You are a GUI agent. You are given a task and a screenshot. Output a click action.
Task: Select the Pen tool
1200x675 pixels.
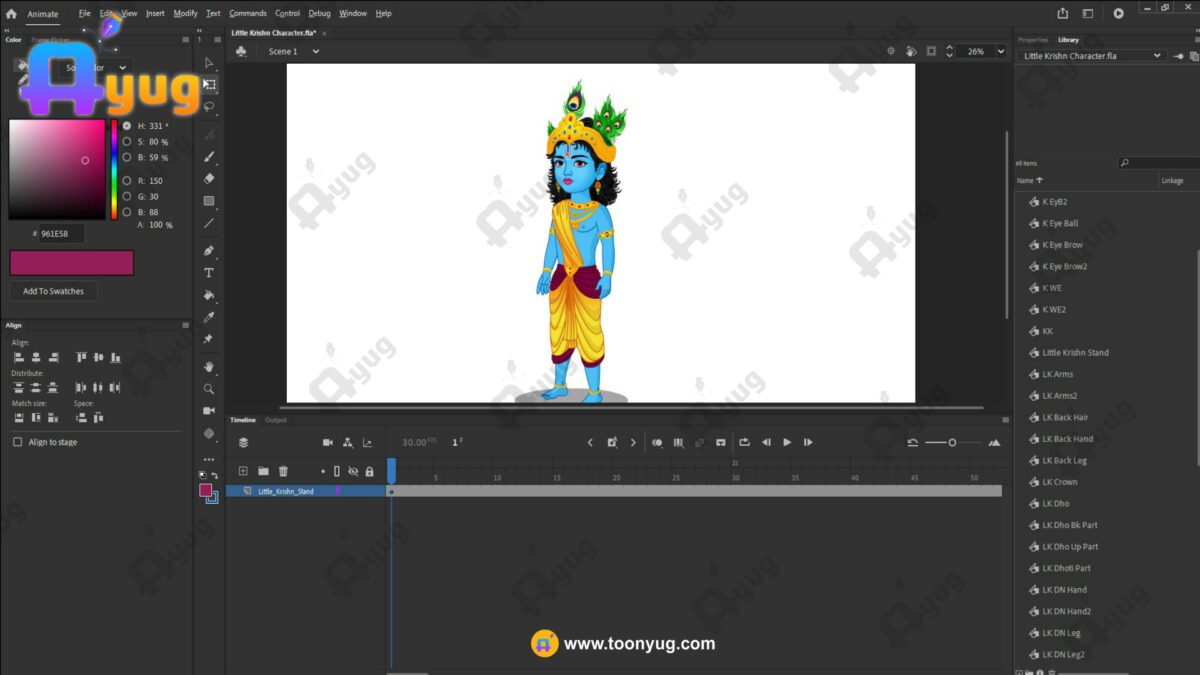pyautogui.click(x=209, y=251)
